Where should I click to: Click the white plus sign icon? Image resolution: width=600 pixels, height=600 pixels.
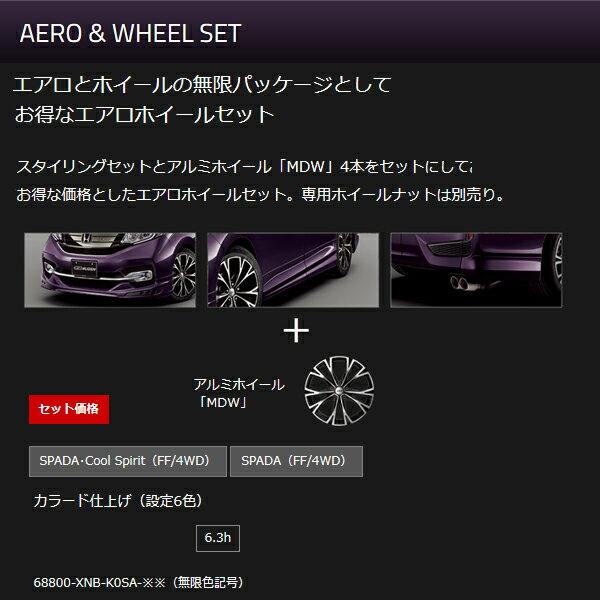(x=296, y=330)
